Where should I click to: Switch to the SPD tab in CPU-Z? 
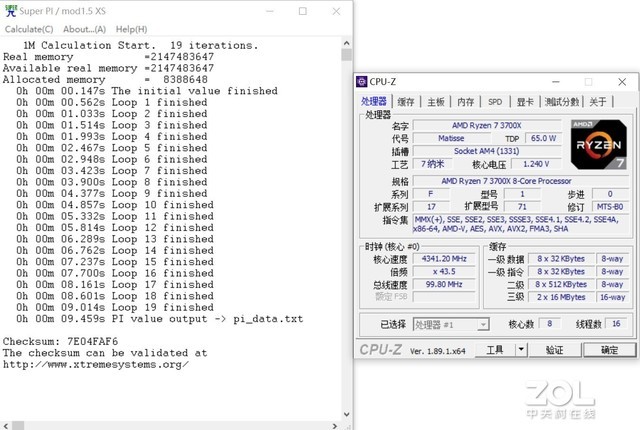coord(495,102)
